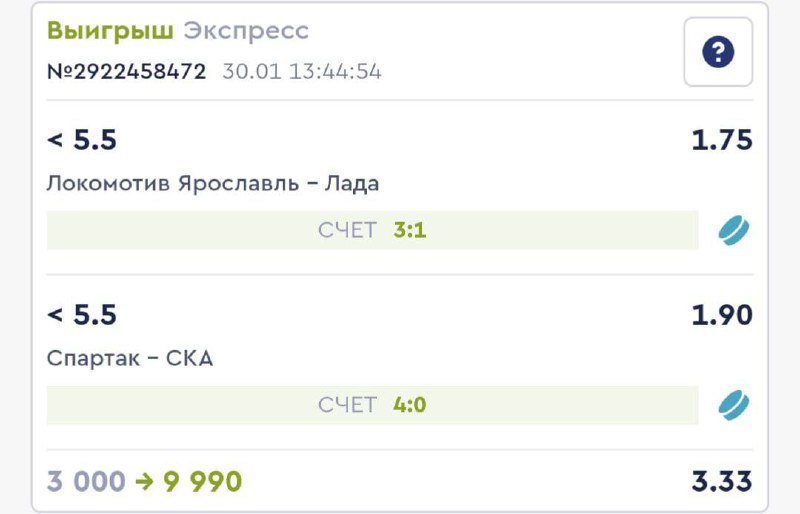This screenshot has height=514, width=800.
Task: Open the help question mark icon
Action: [x=718, y=52]
